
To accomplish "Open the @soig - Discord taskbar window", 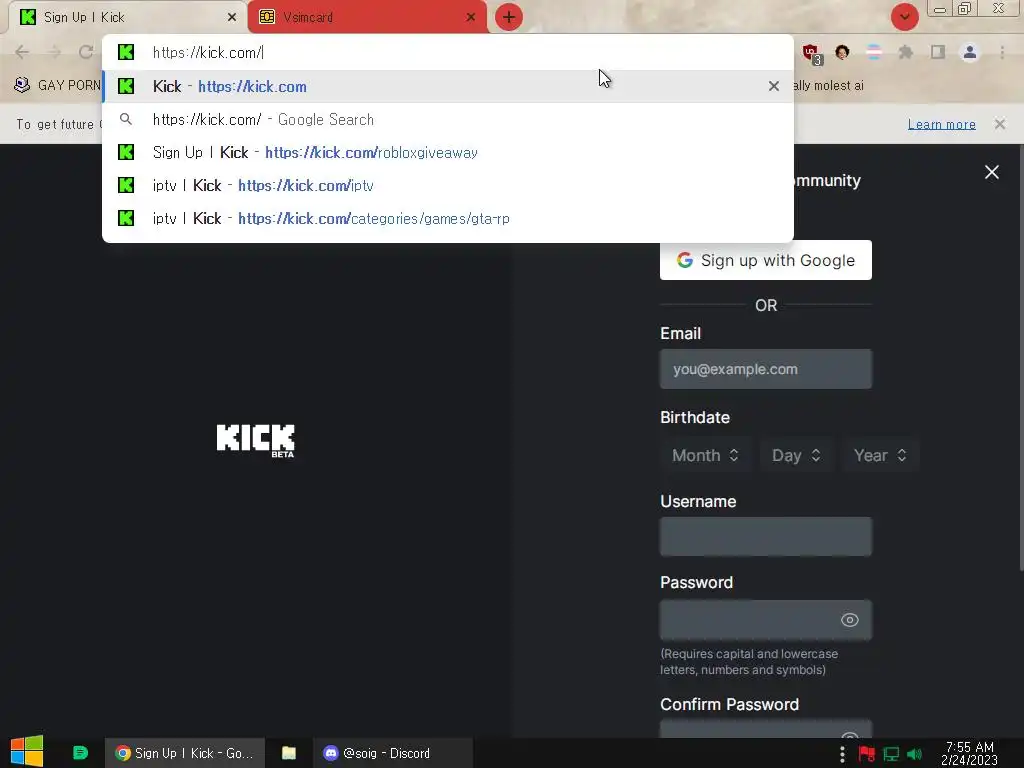I will point(392,753).
